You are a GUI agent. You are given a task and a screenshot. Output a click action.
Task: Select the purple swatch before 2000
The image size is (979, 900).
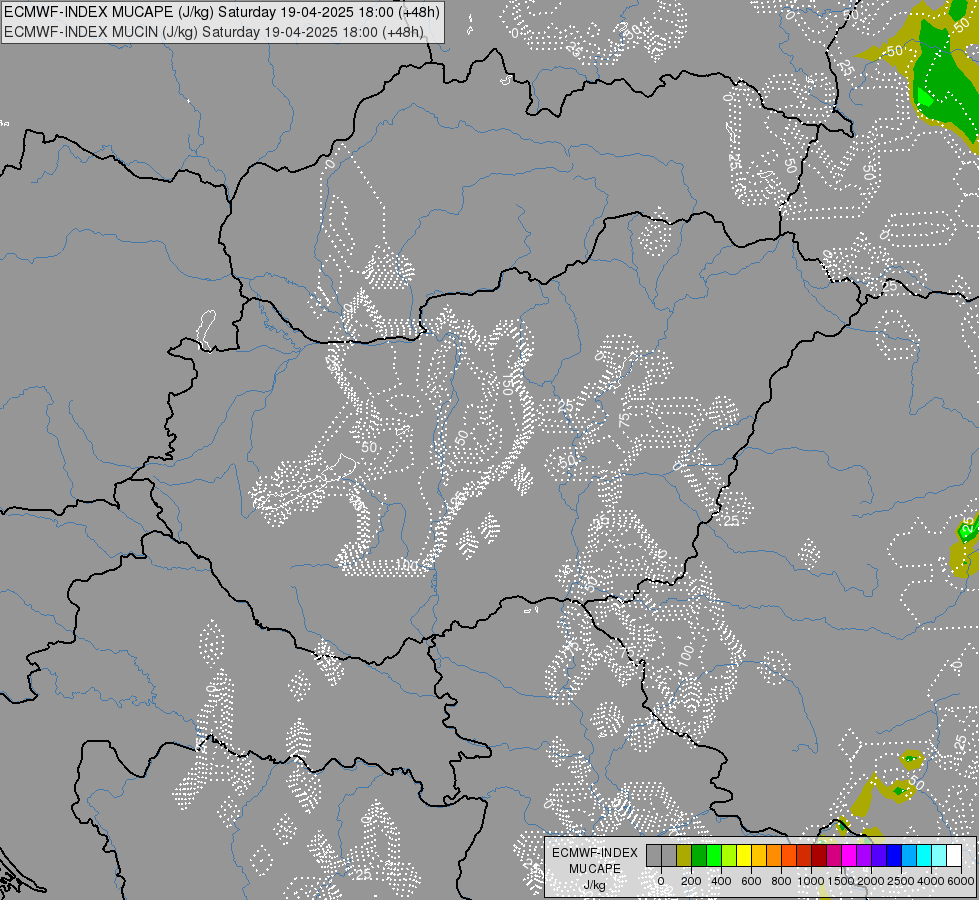click(863, 855)
